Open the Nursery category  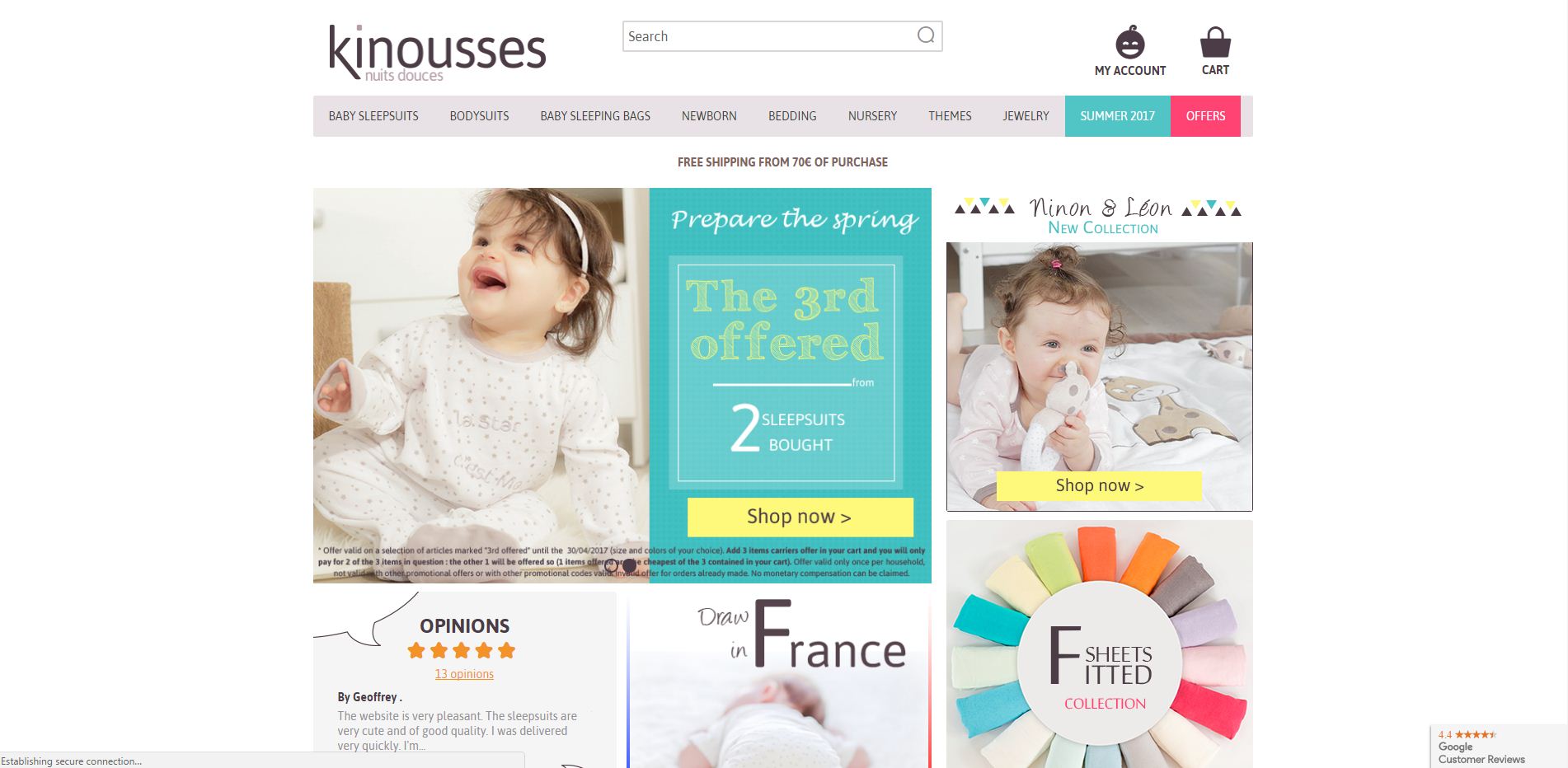872,116
